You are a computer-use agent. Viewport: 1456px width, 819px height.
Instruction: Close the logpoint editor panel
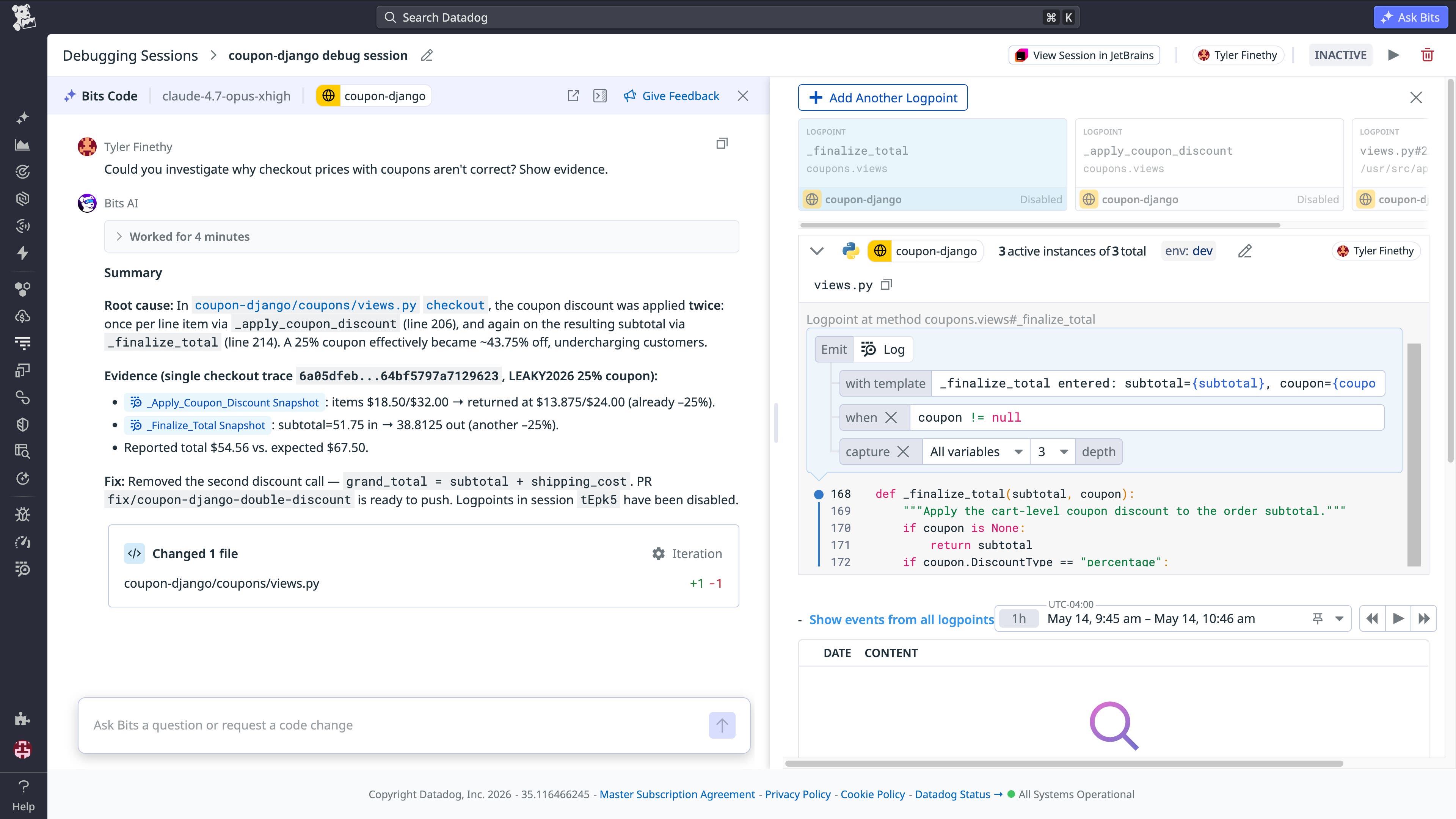[x=1416, y=97]
